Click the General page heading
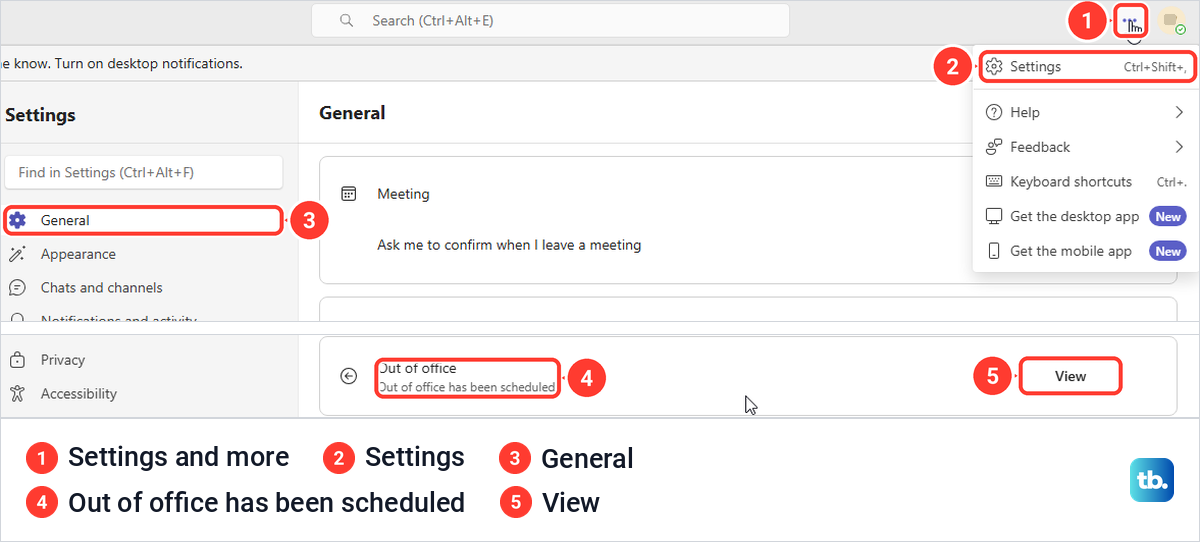1200x542 pixels. point(352,113)
